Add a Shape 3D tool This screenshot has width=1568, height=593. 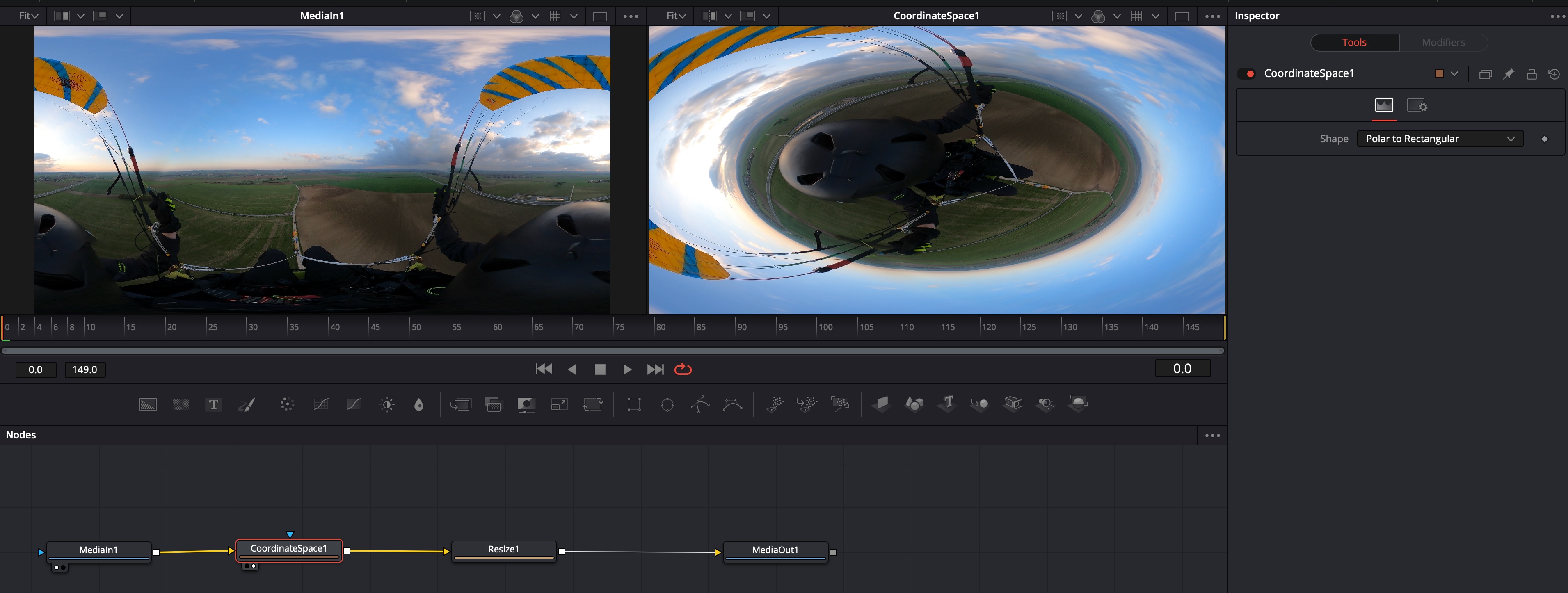pyautogui.click(x=914, y=404)
